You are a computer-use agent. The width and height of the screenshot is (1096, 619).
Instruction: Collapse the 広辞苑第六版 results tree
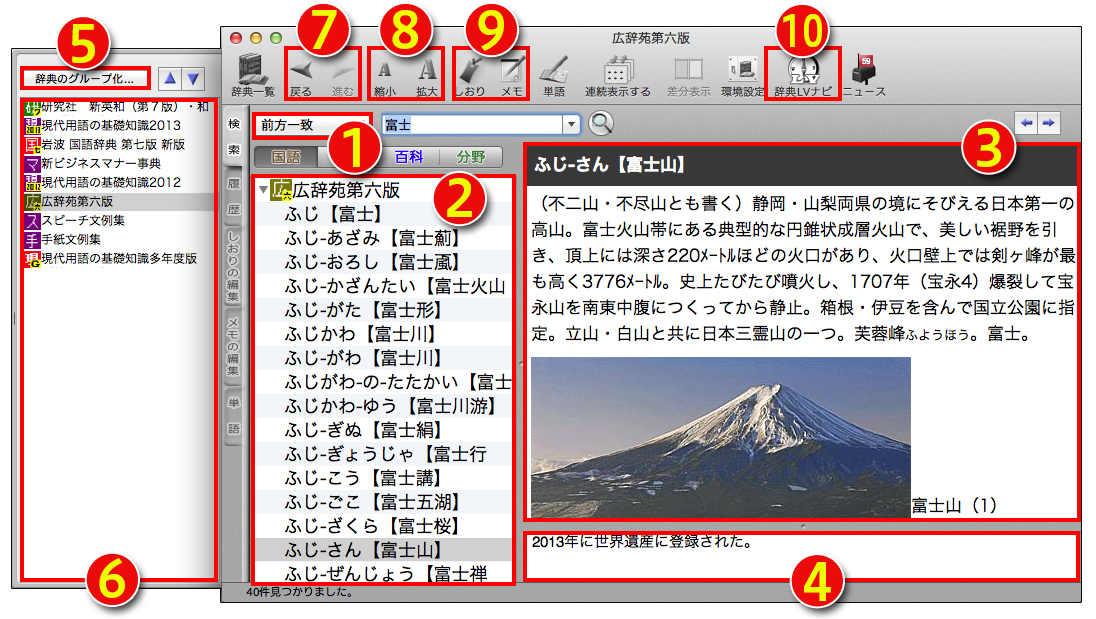(263, 189)
